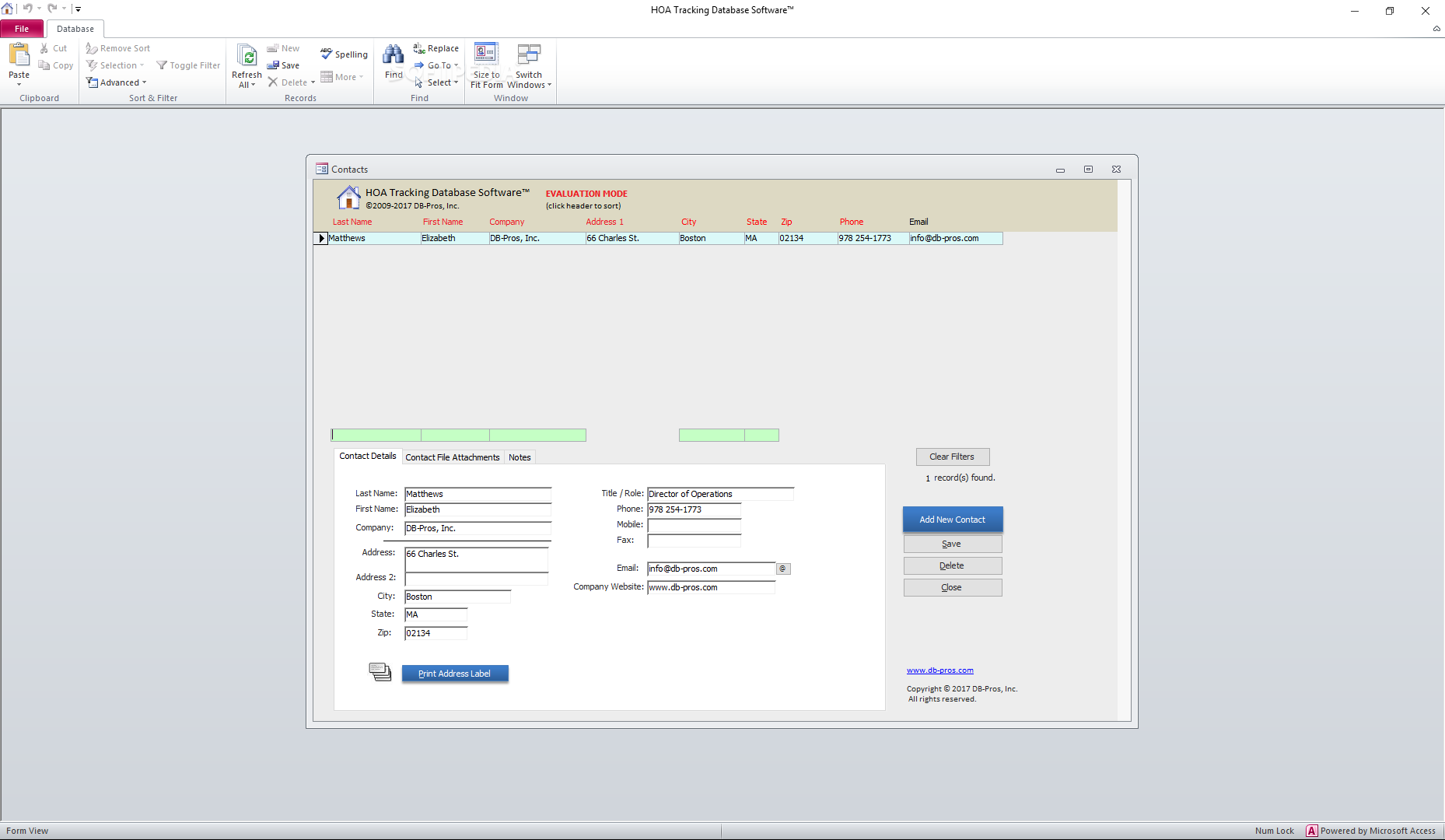Click Add New Contact button

[x=953, y=520]
